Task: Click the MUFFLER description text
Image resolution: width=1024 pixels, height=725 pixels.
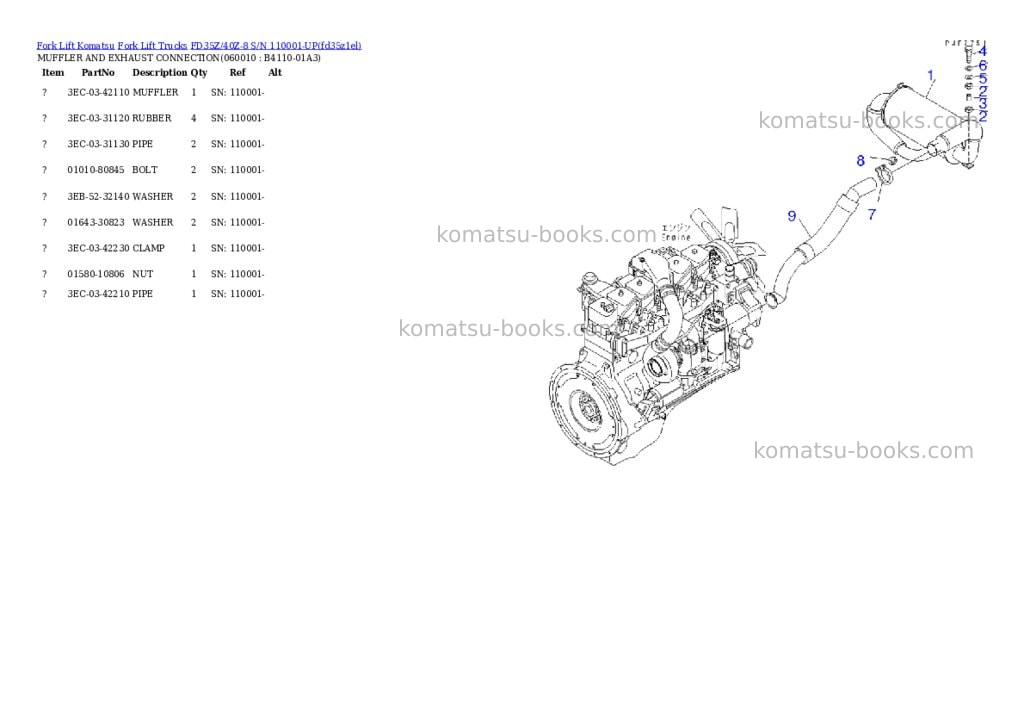Action: point(155,93)
